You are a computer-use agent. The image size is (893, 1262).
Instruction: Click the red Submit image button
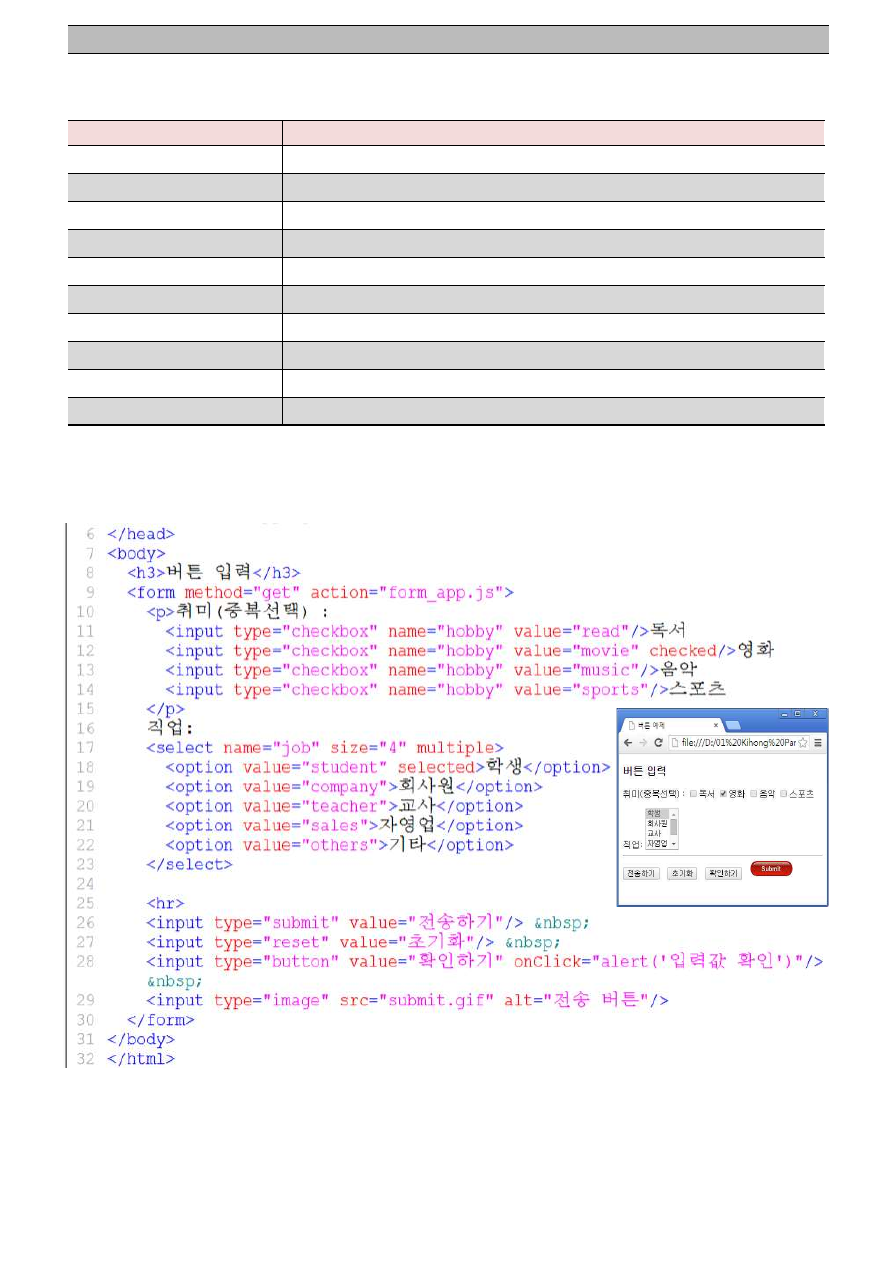[x=770, y=869]
